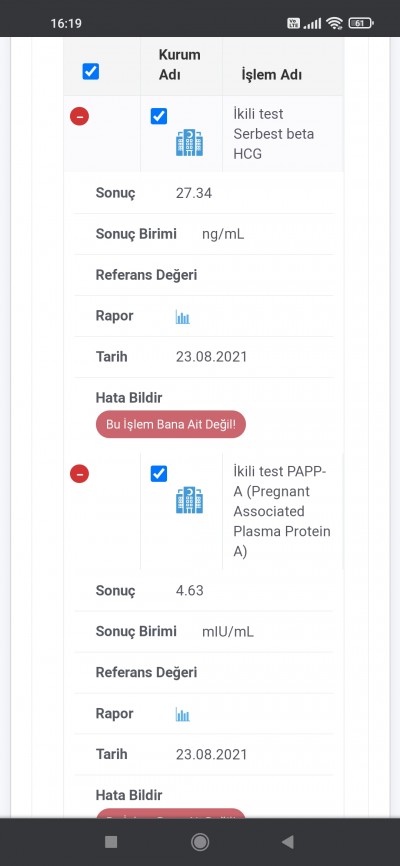Collapse the Serbest beta HCG row
400x866 pixels.
[x=80, y=117]
